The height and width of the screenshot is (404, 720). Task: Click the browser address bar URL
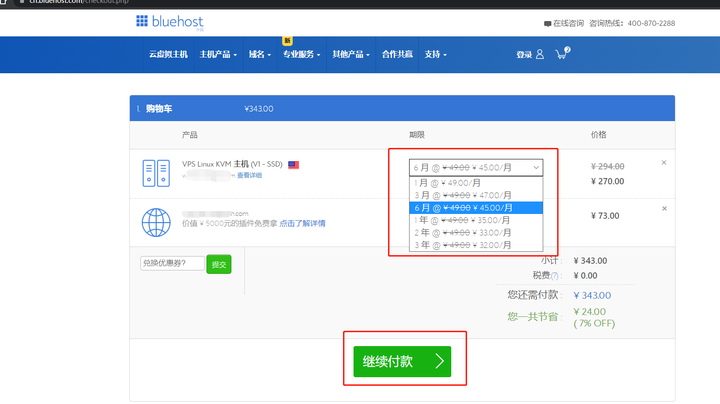click(x=79, y=2)
